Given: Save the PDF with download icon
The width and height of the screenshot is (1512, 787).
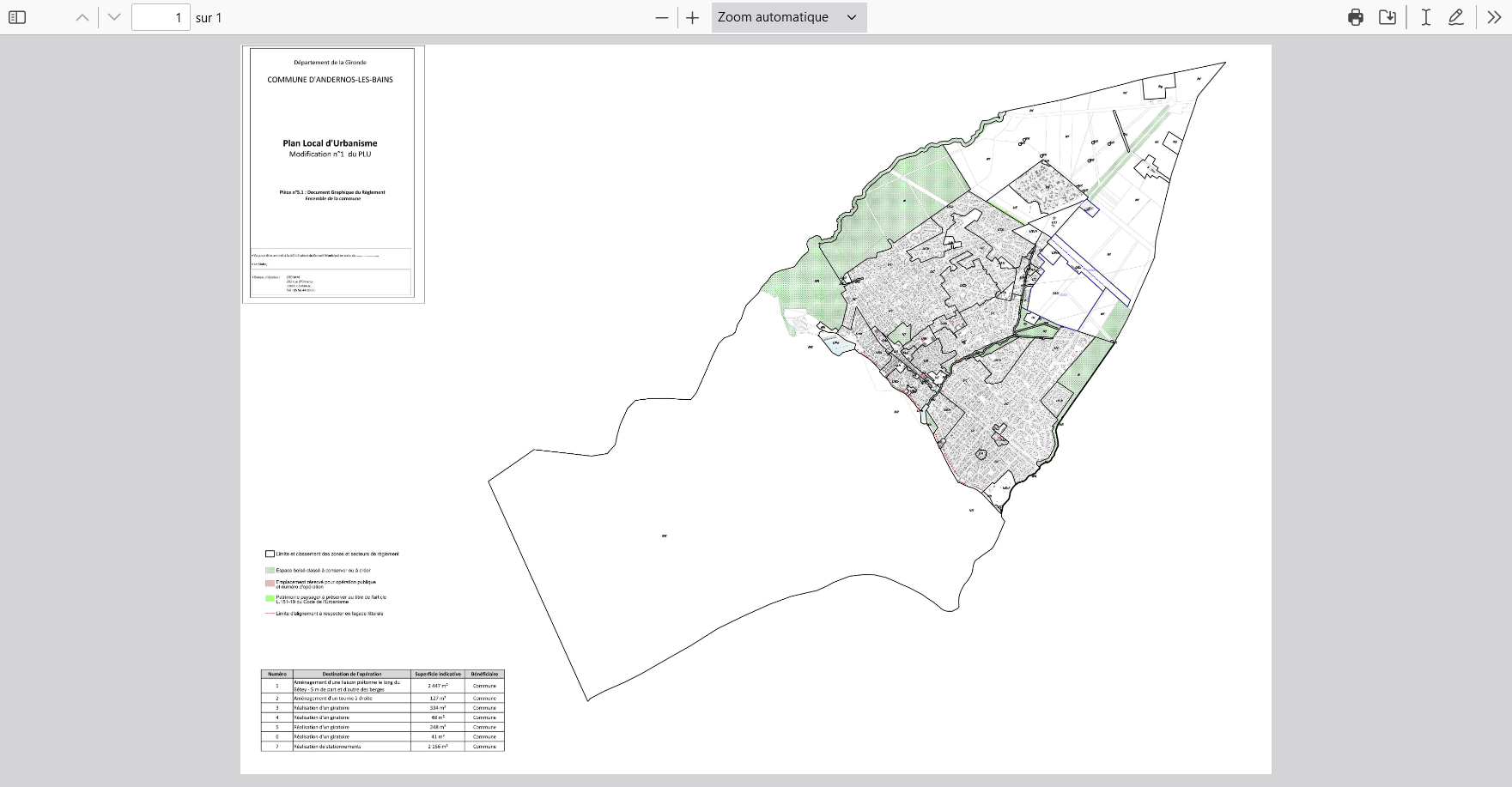Looking at the screenshot, I should (1388, 17).
